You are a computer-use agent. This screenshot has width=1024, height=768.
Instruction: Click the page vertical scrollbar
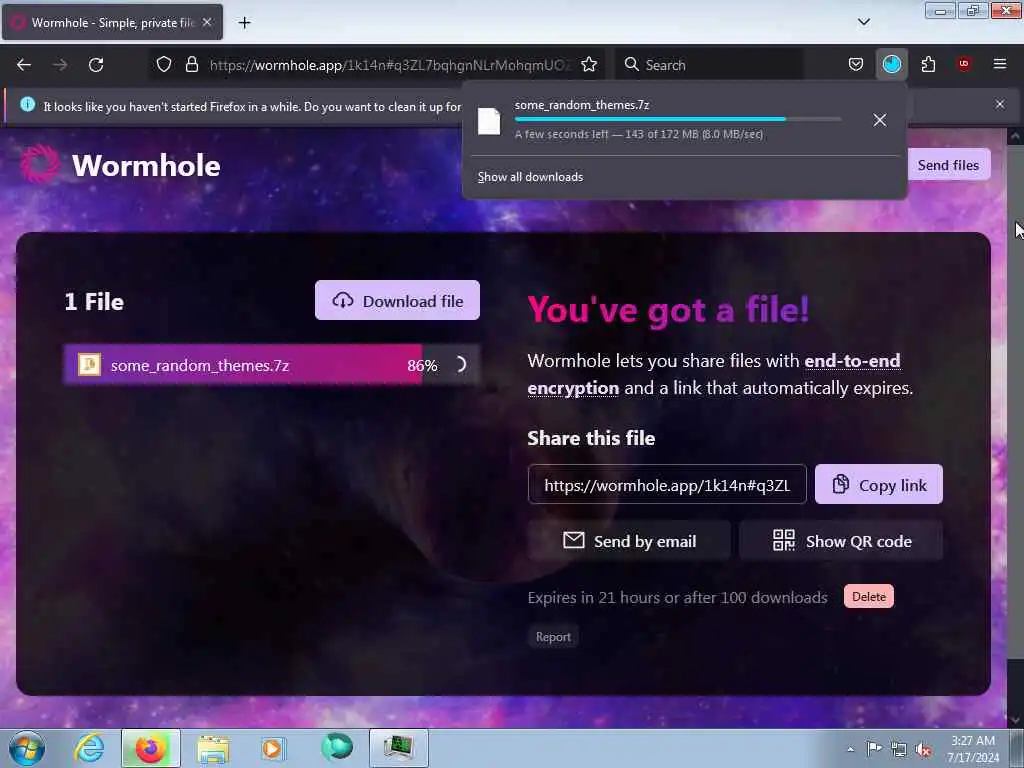pyautogui.click(x=1015, y=427)
